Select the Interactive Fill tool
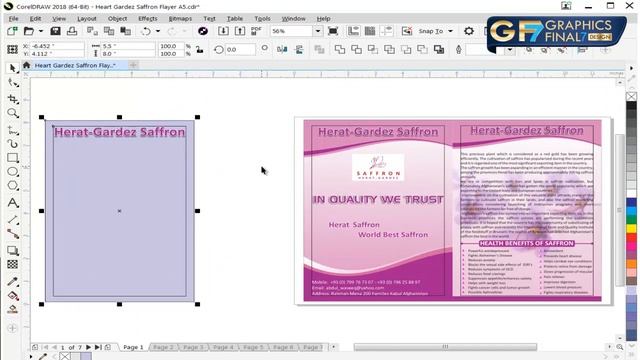 pyautogui.click(x=13, y=296)
